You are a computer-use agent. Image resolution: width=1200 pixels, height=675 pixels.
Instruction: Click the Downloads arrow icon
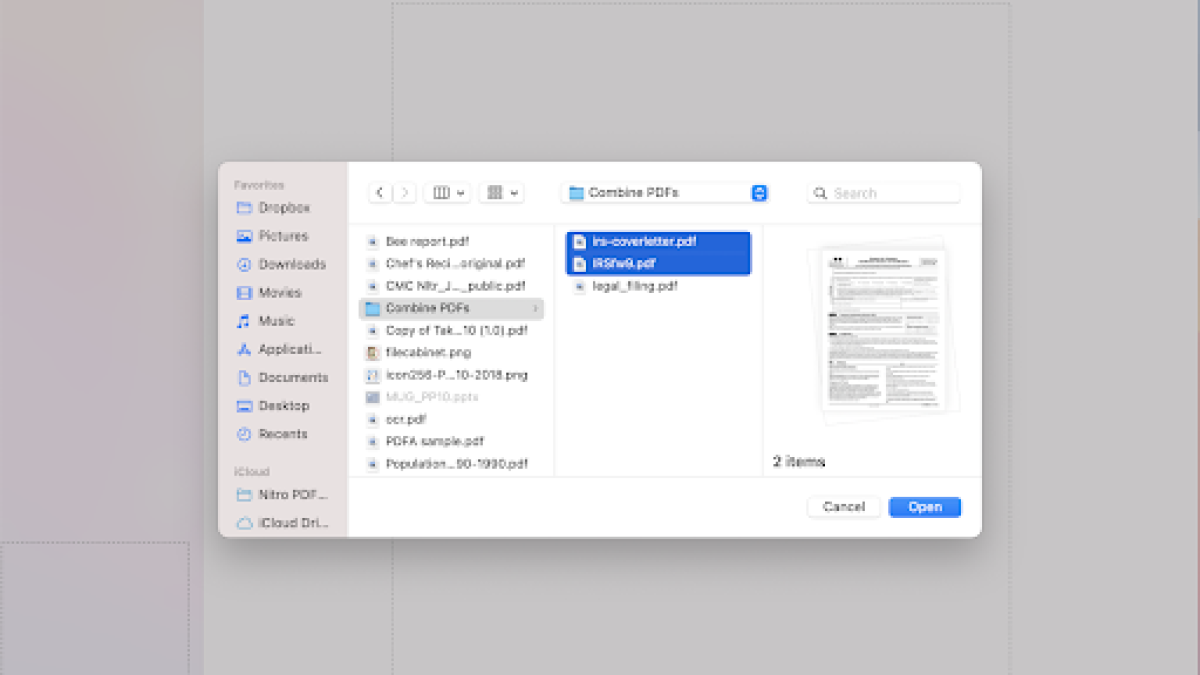click(244, 264)
